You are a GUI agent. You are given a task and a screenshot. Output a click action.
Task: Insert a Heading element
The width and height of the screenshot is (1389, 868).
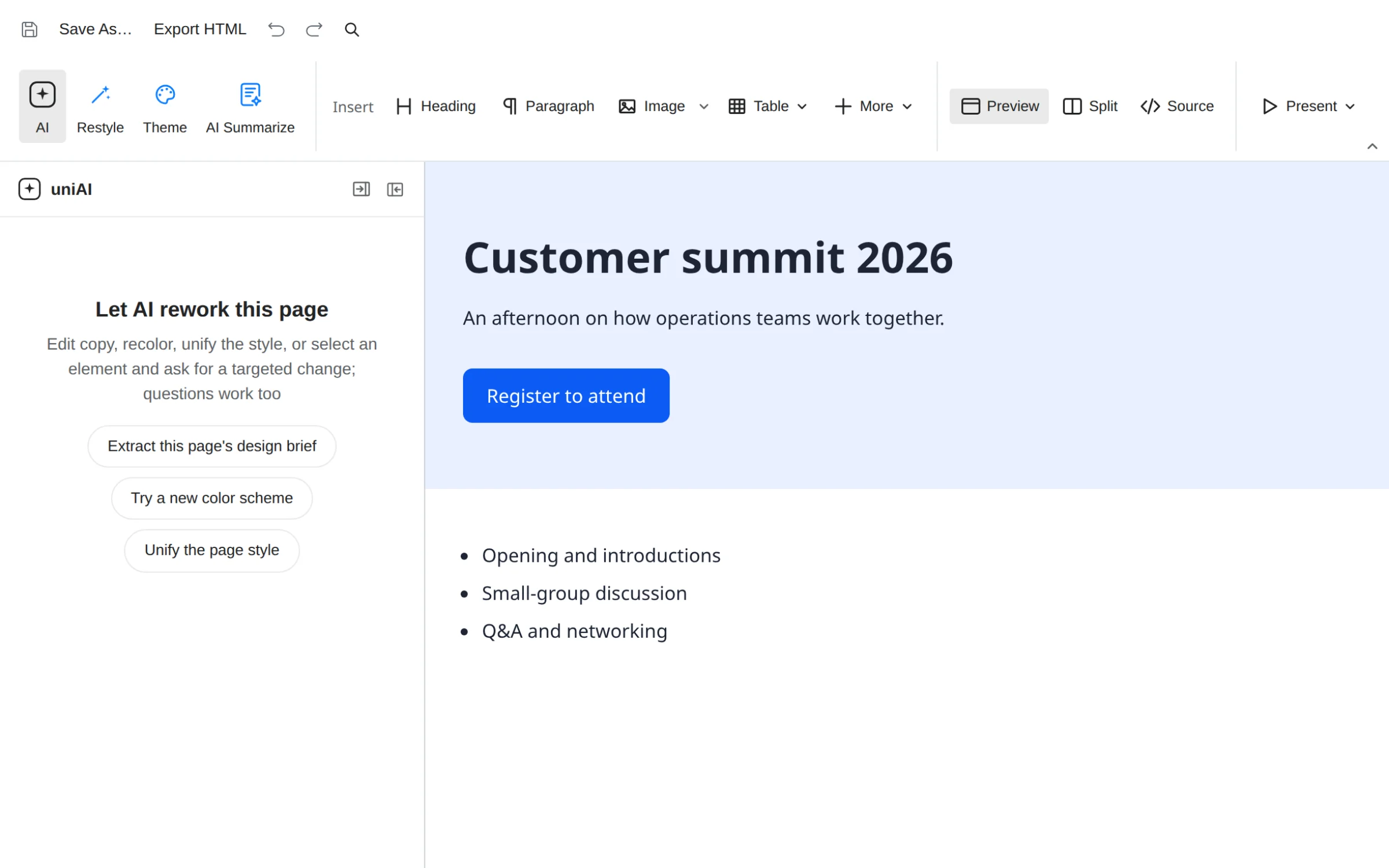coord(436,106)
